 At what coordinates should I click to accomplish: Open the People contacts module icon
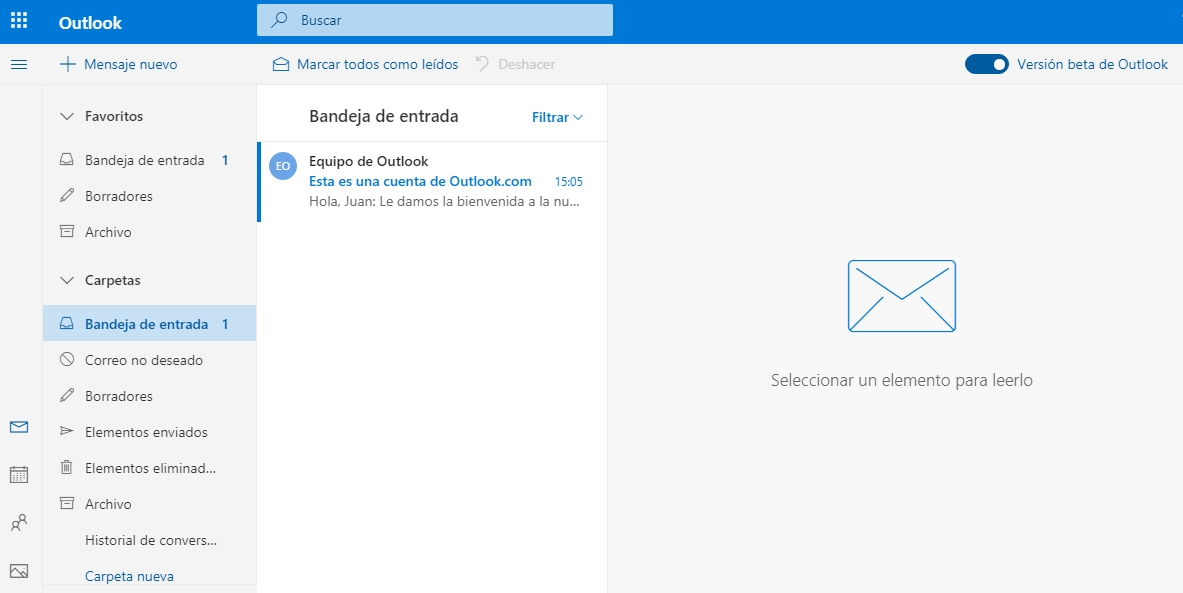click(x=19, y=522)
